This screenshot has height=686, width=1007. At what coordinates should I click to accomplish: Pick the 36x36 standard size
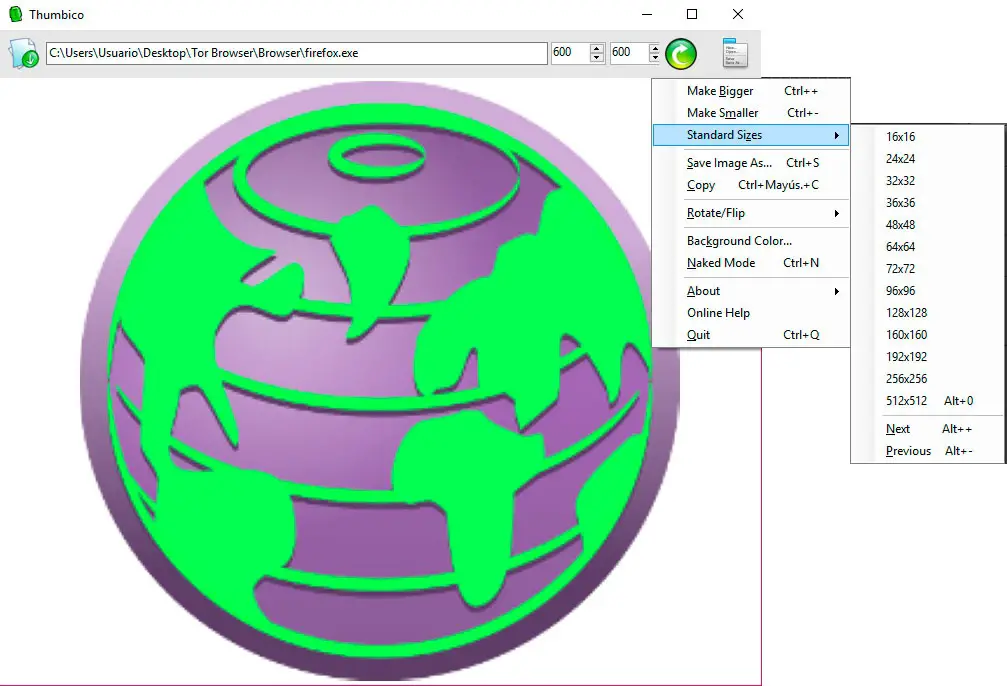[x=927, y=203]
